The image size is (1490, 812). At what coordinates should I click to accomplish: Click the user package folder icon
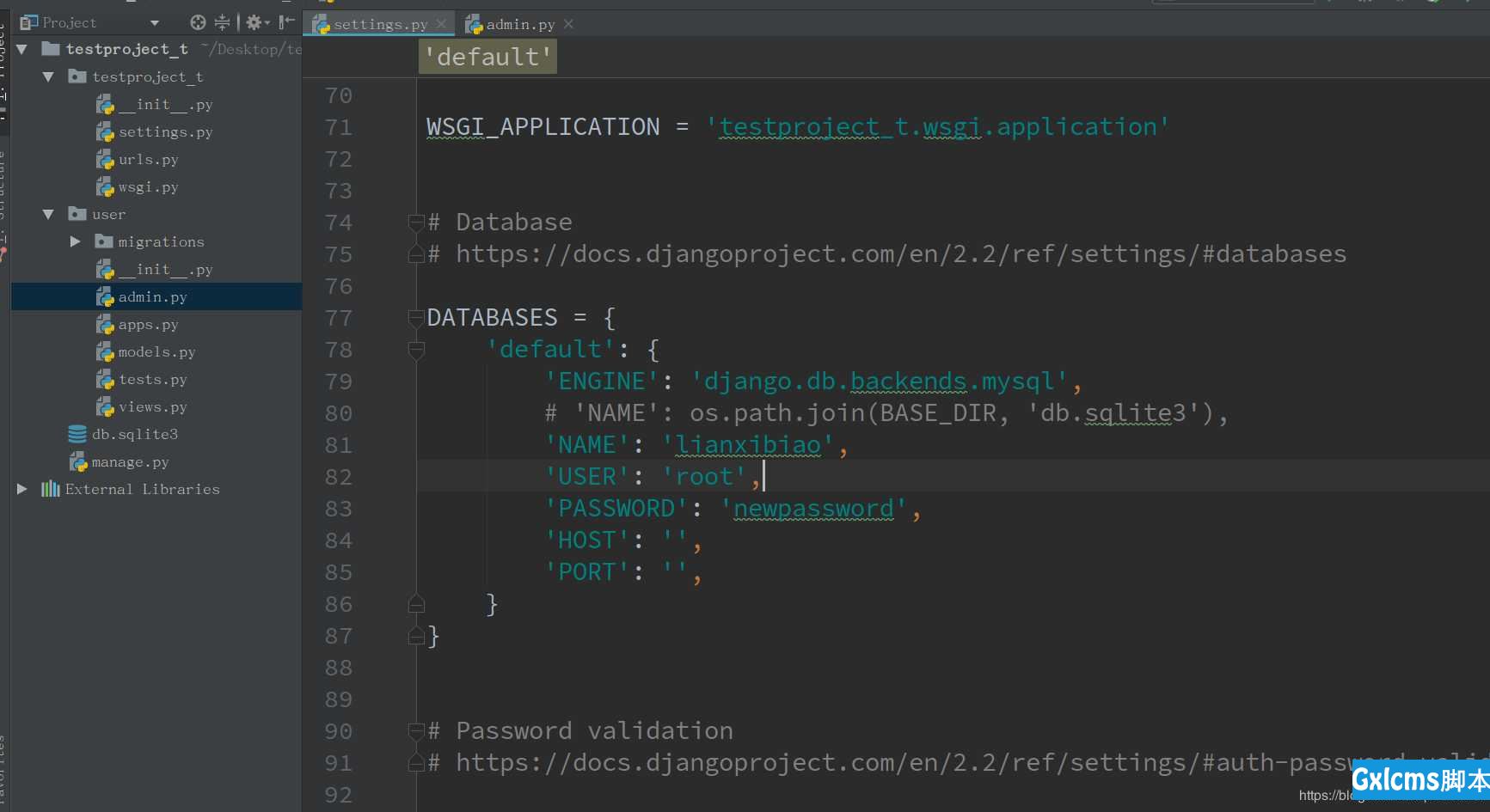[77, 214]
